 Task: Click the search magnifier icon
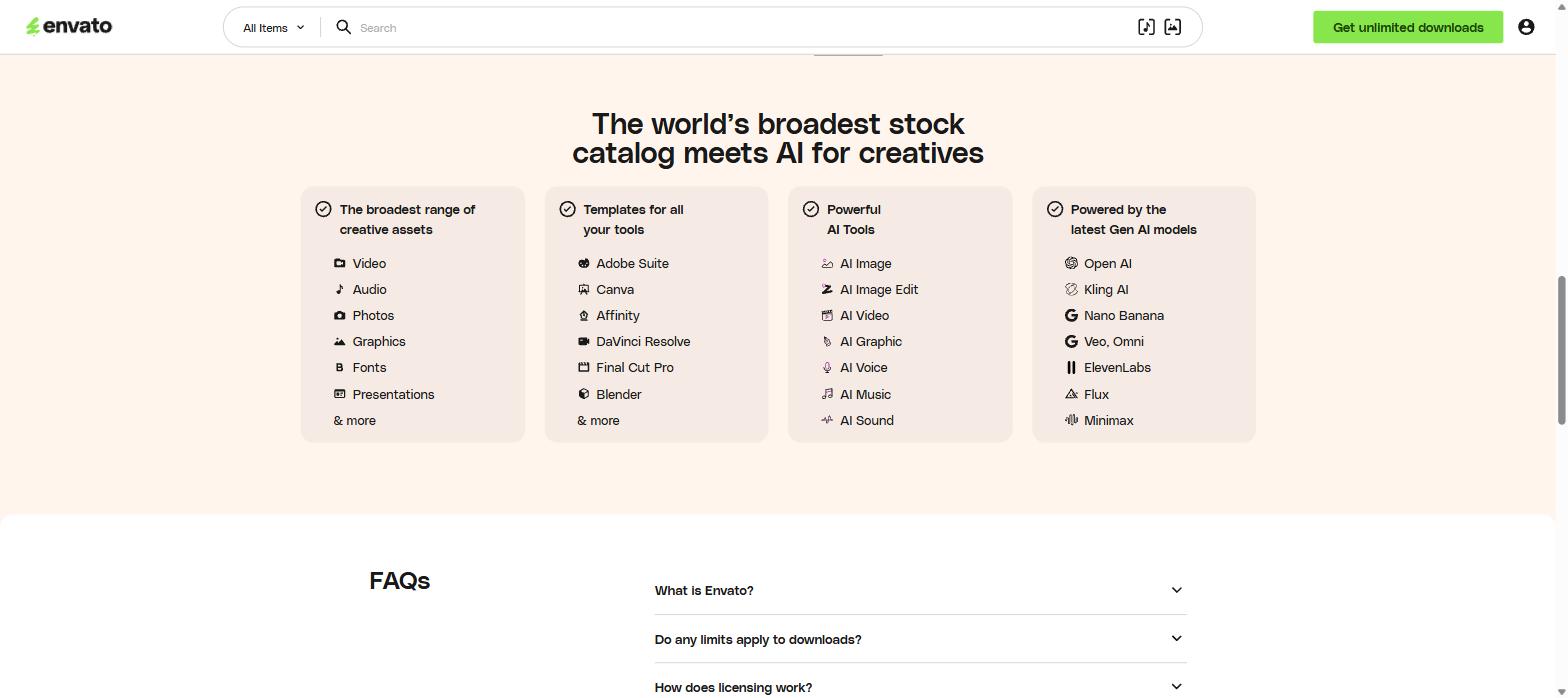tap(343, 27)
